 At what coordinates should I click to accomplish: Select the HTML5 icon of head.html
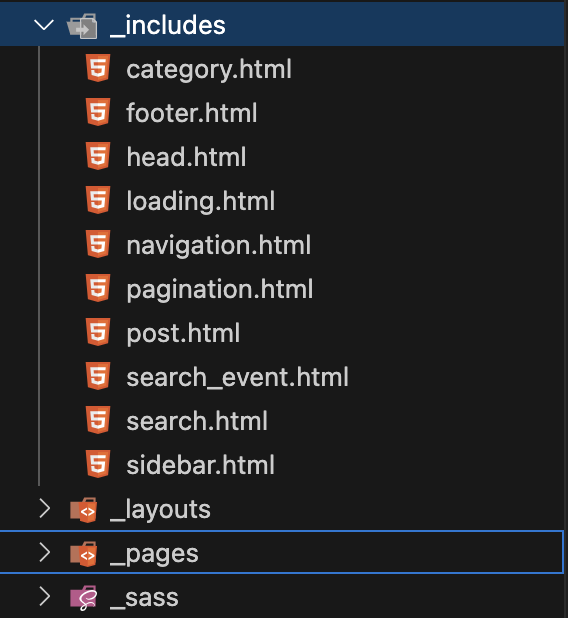[98, 156]
